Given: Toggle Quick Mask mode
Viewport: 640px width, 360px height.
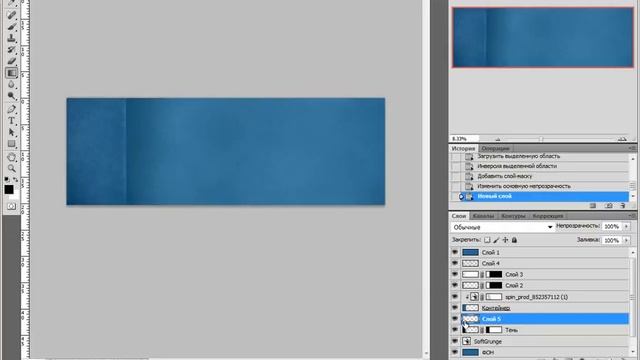Looking at the screenshot, I should pos(11,207).
